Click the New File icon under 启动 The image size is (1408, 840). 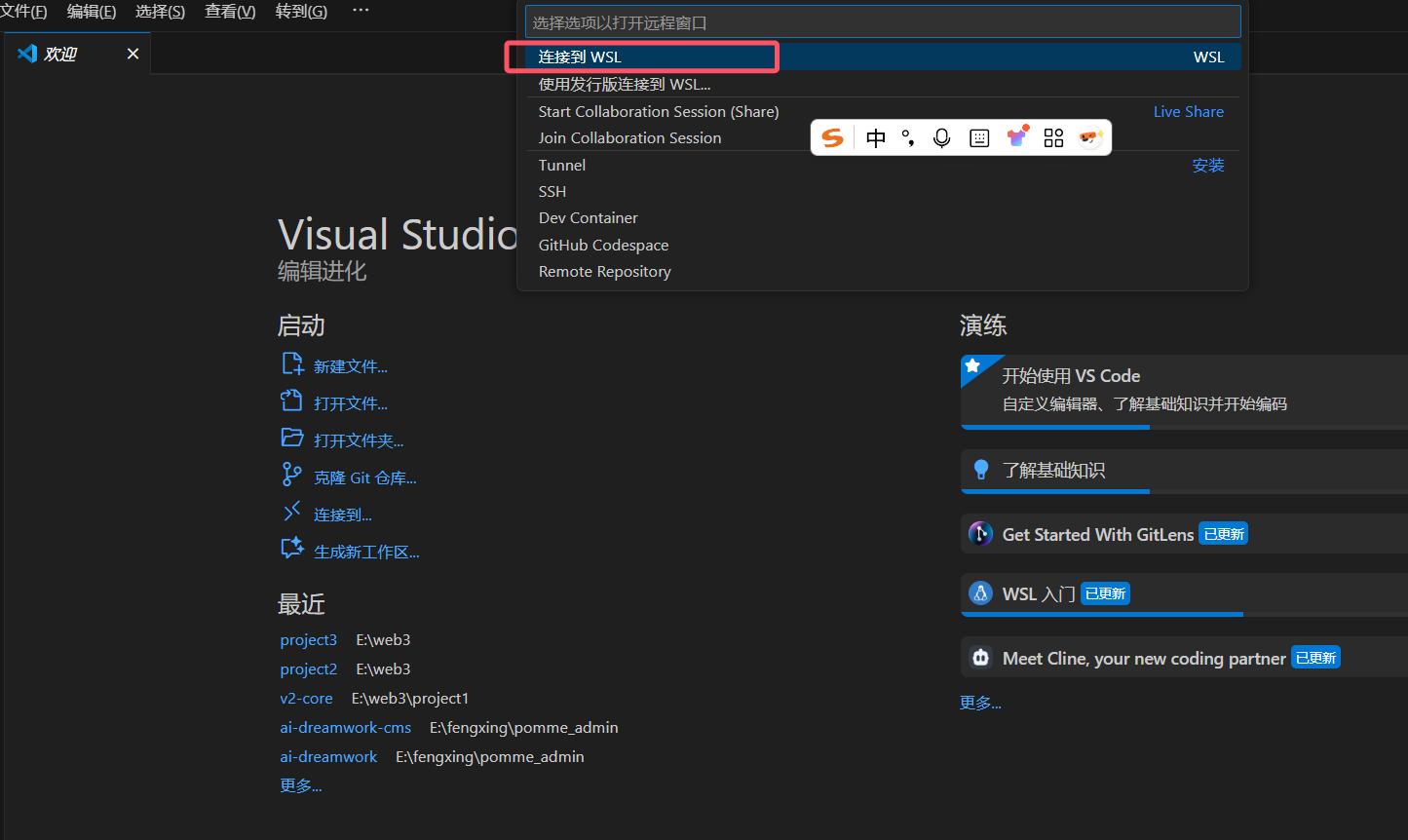[292, 364]
